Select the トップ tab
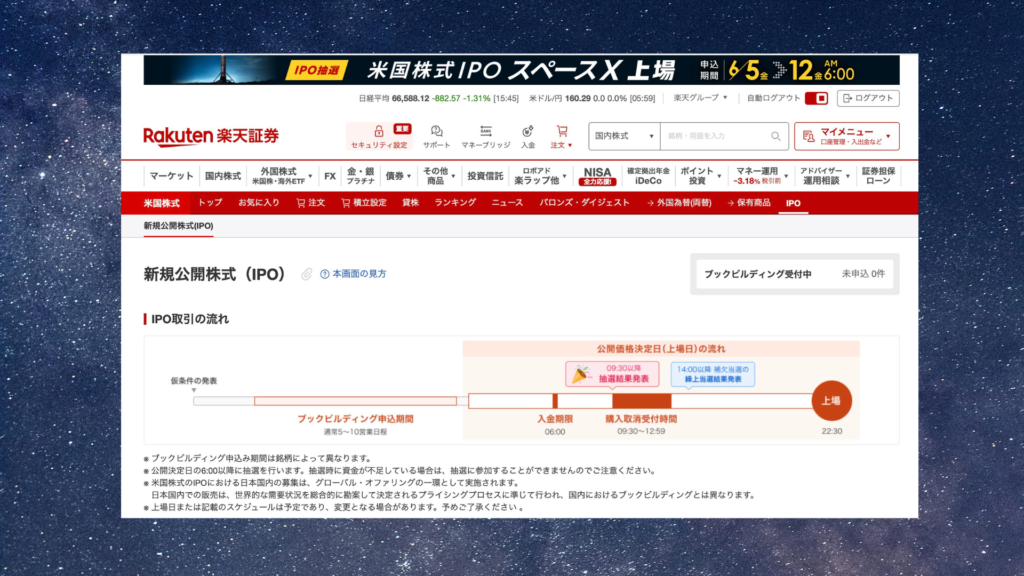This screenshot has height=576, width=1024. click(x=210, y=203)
